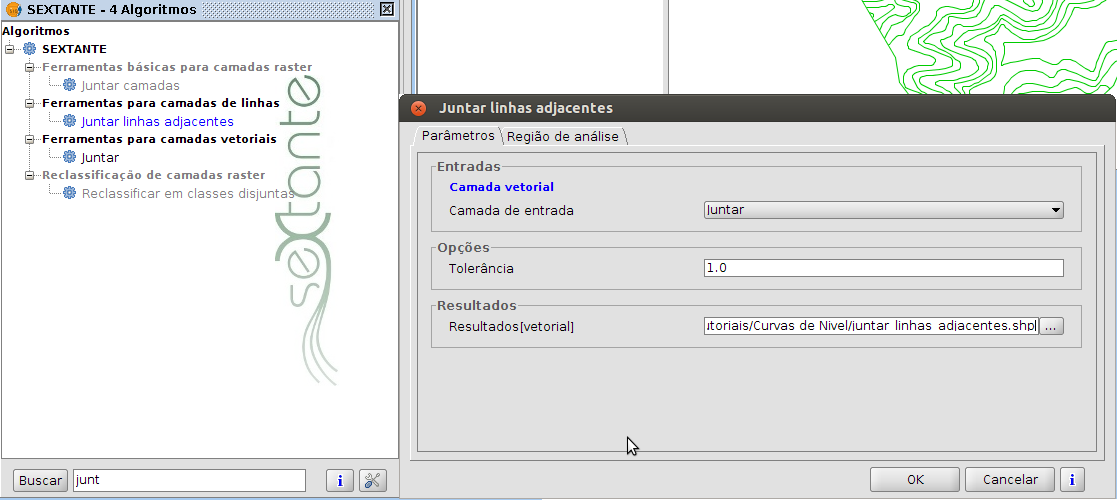Image resolution: width=1117 pixels, height=500 pixels.
Task: Click Ferramentas básicas para camadas raster label
Action: pyautogui.click(x=177, y=67)
